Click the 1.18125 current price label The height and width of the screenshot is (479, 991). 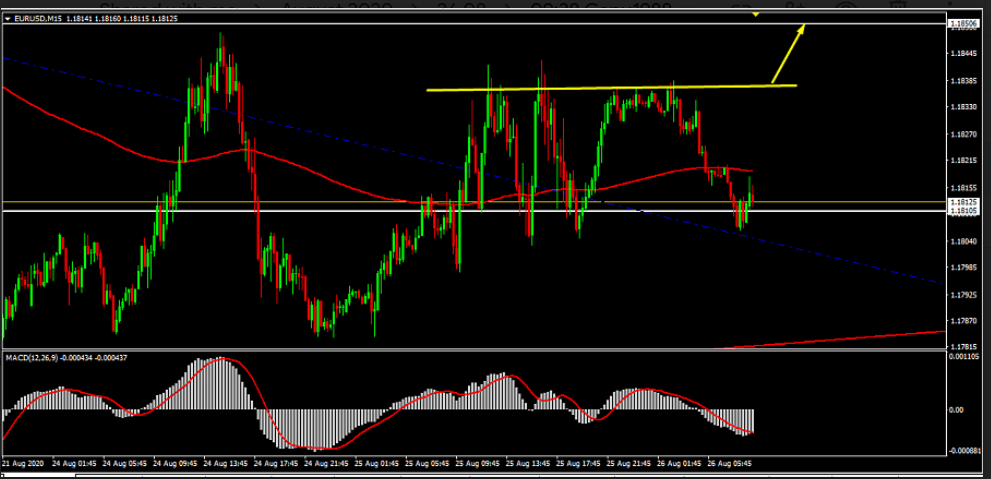(x=964, y=202)
